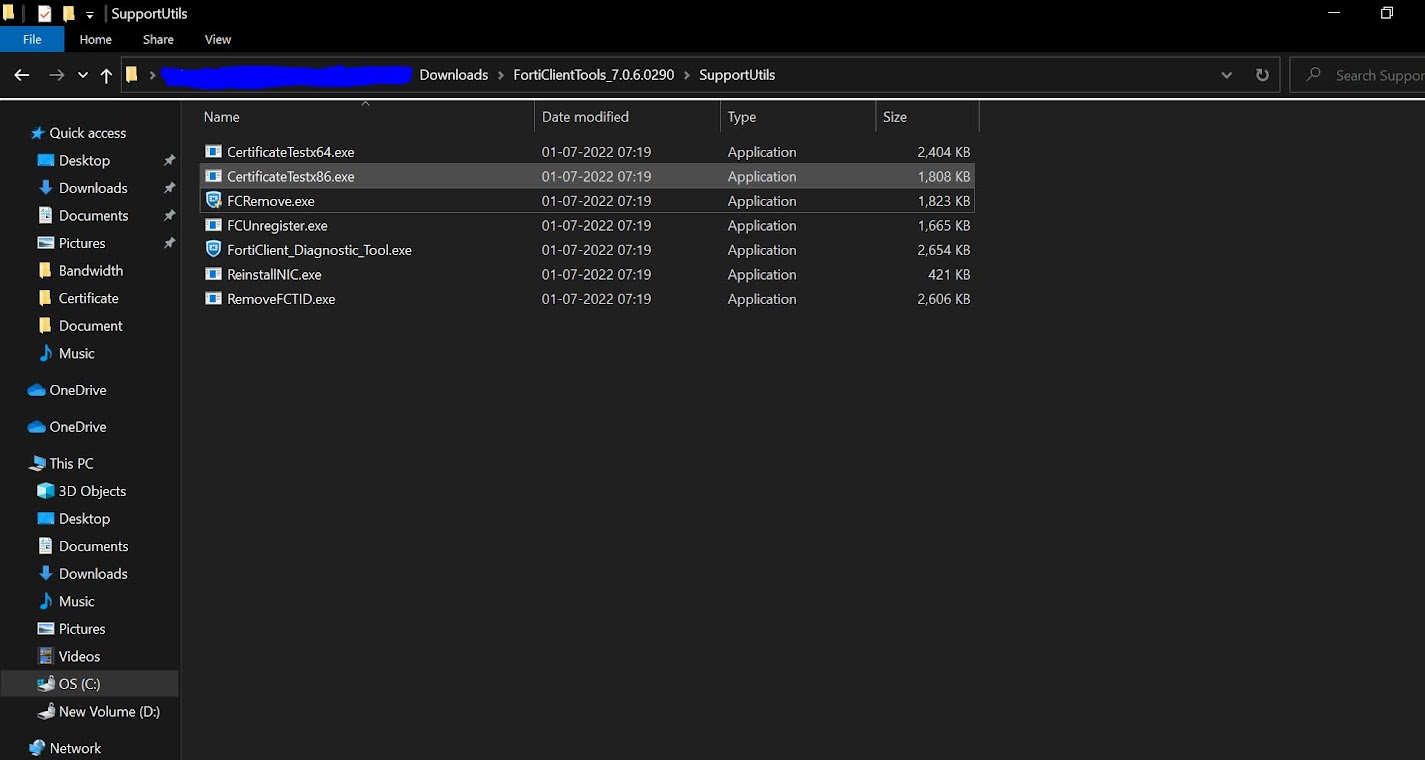Click SupportUtils in the address breadcrumb
This screenshot has height=760, width=1425.
[737, 75]
